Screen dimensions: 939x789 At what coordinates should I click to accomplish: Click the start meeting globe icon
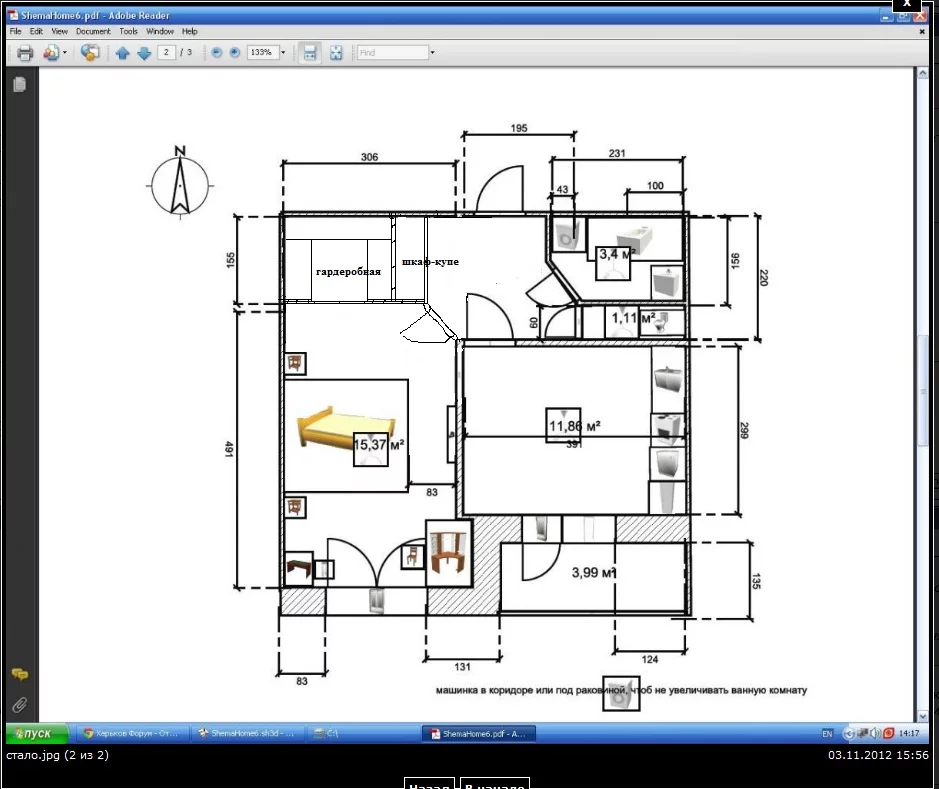click(x=90, y=53)
